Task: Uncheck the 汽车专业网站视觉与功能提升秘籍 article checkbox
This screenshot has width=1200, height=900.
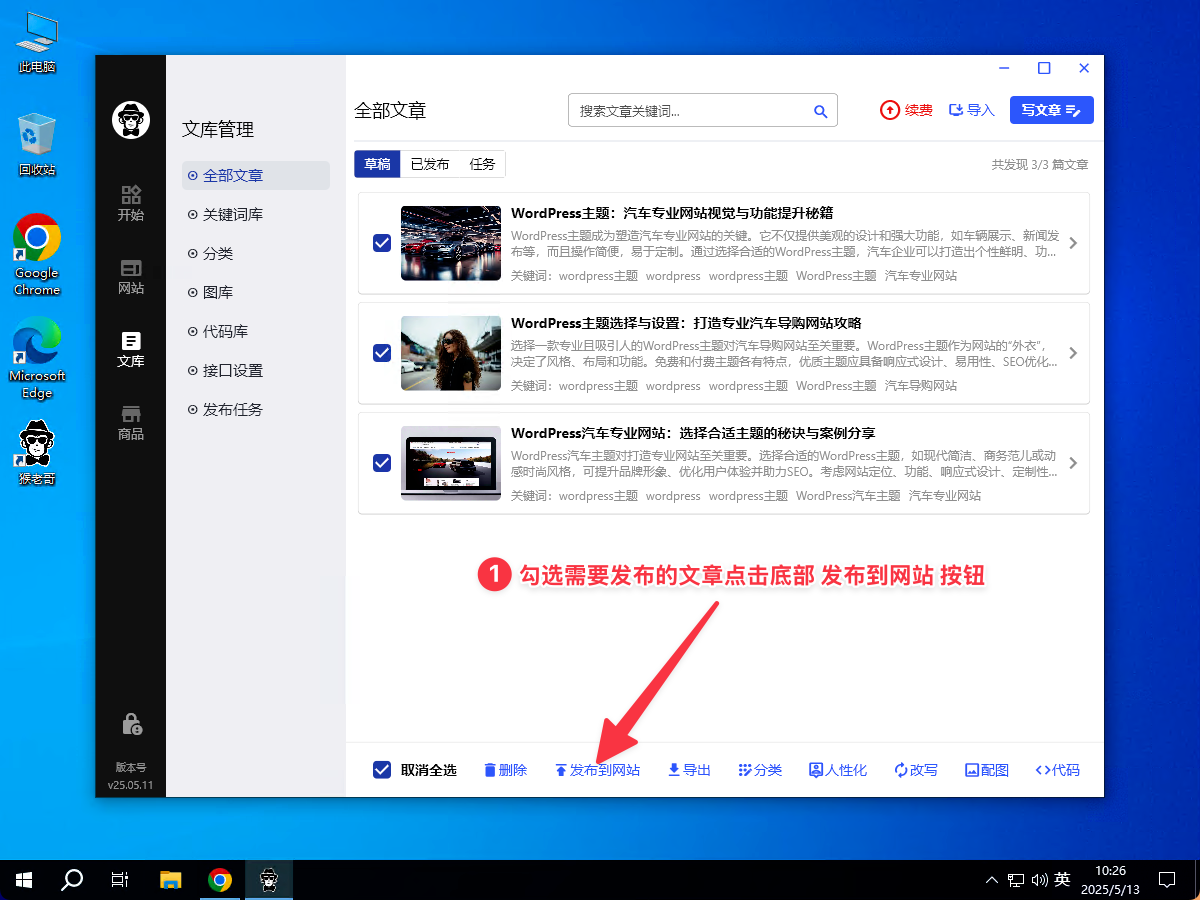Action: pyautogui.click(x=381, y=243)
